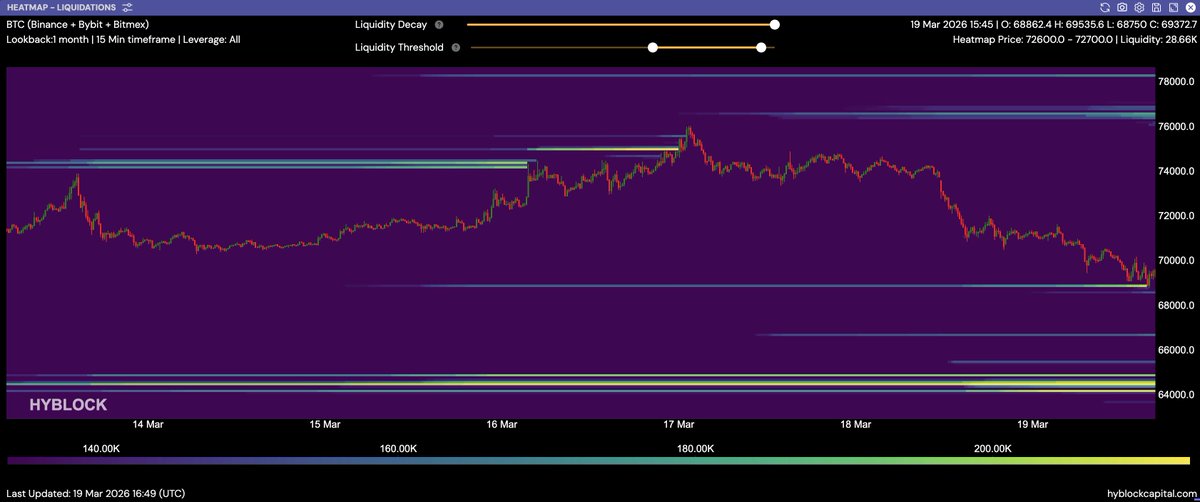Click the Lookback 1 month timeframe text

123,40
